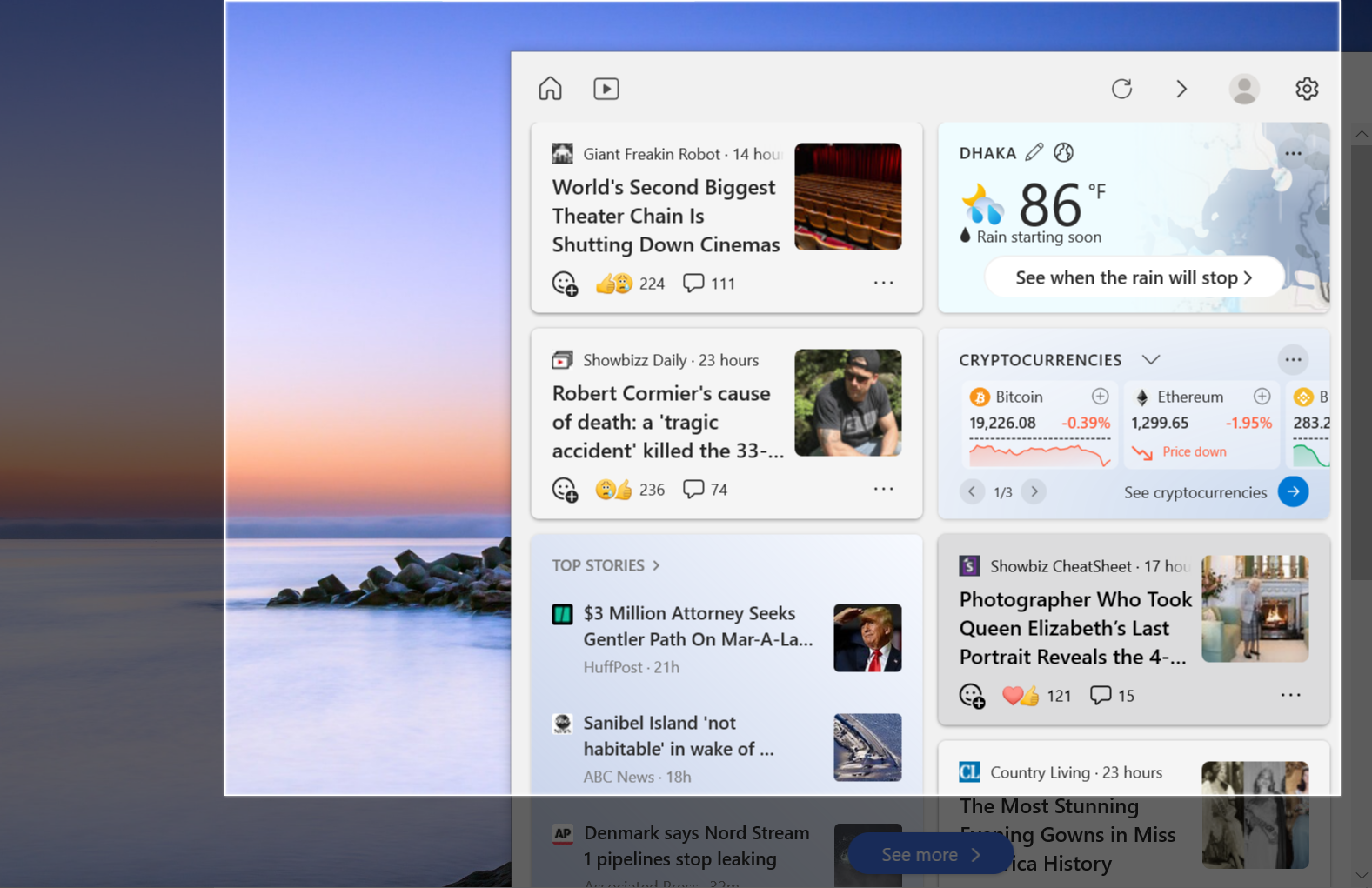Expand Top Stories section
This screenshot has width=1372, height=888.
click(606, 565)
